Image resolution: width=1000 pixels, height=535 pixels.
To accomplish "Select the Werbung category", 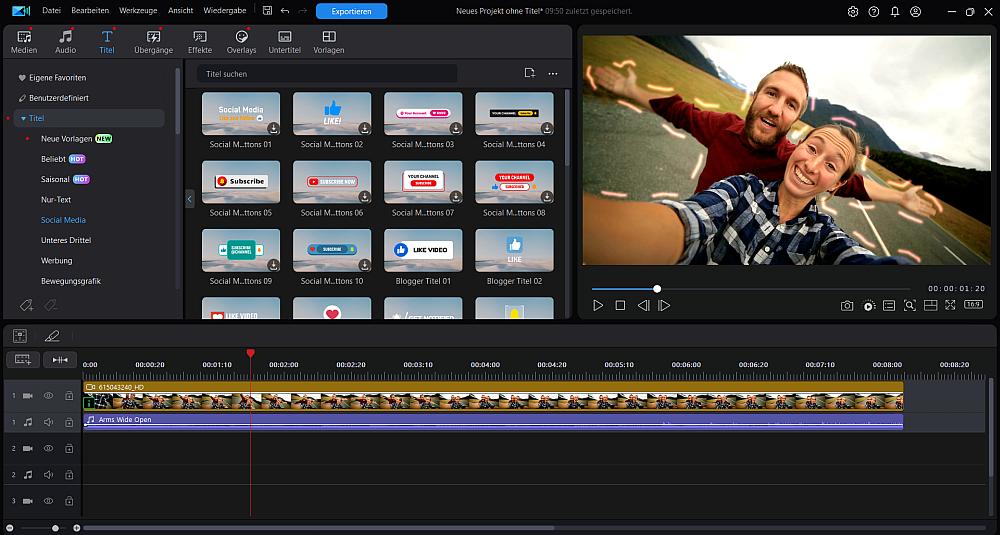I will point(57,261).
